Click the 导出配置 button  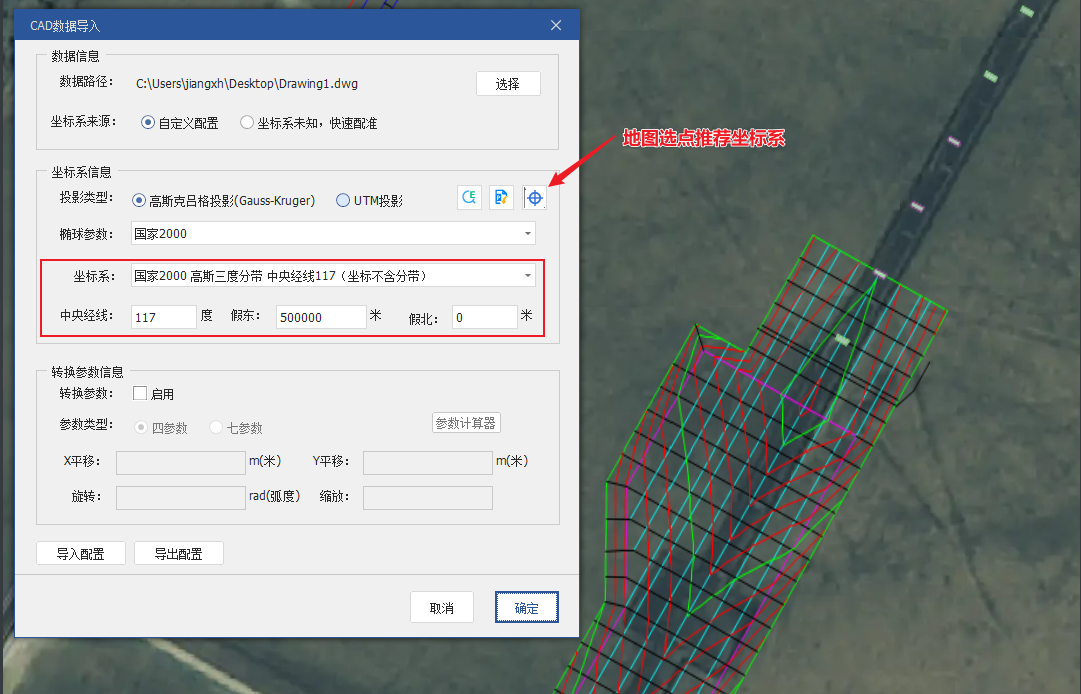point(178,554)
